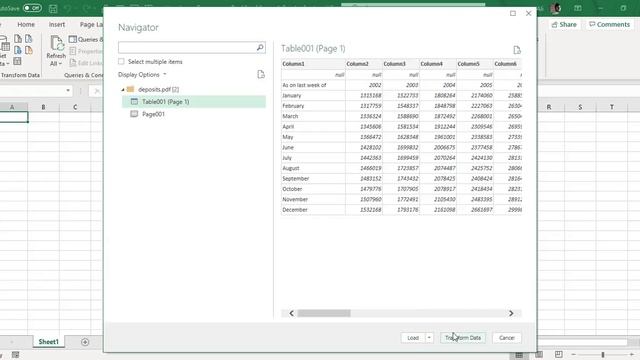Click the Queries & Connections icon in ribbon
Screen dimensions: 640x360
(x=73, y=39)
